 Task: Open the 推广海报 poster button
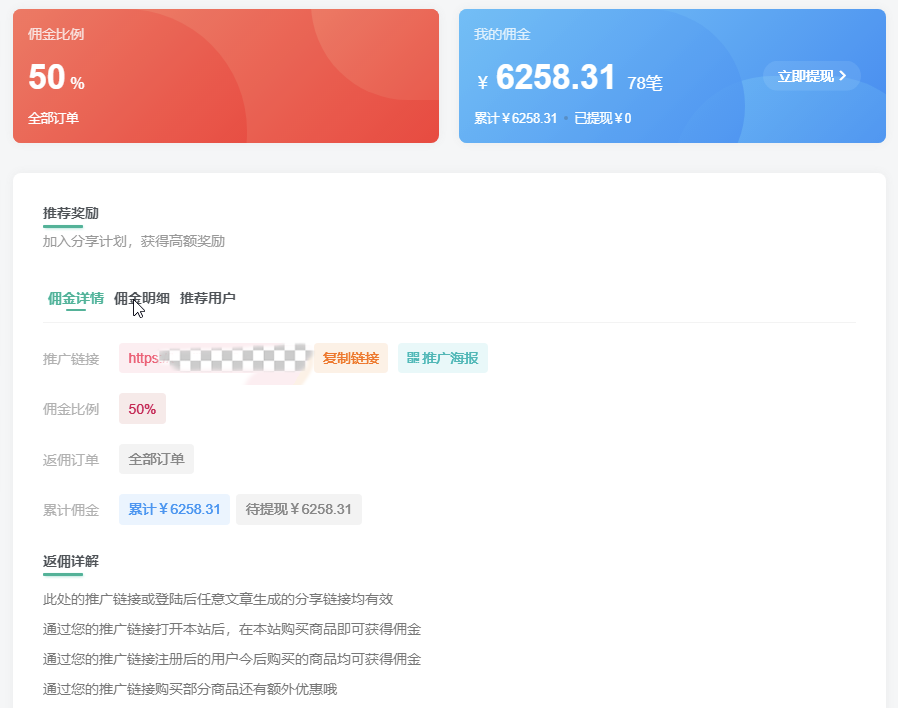coord(443,358)
